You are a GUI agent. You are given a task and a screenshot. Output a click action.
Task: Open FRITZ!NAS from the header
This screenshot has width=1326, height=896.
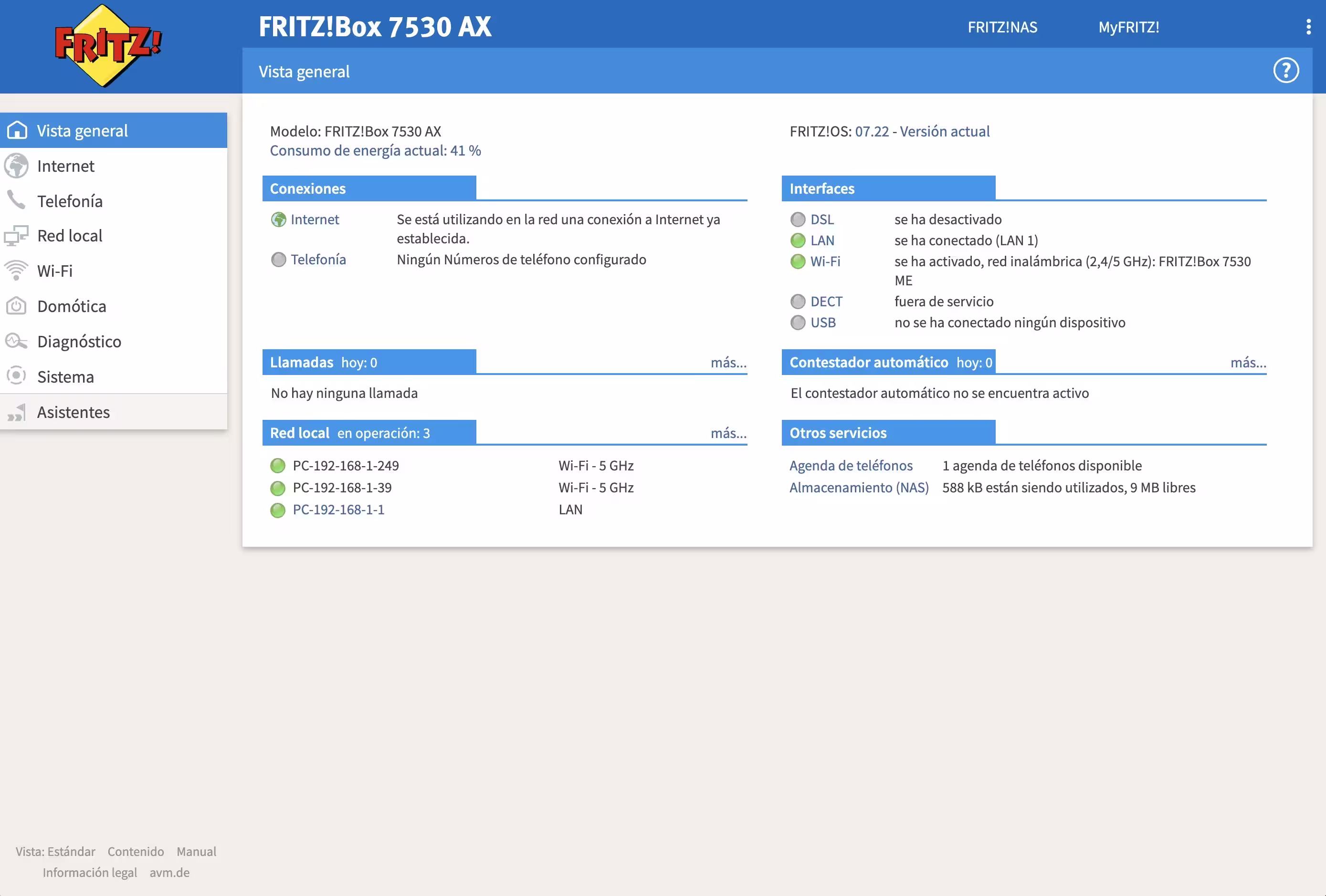(x=1002, y=27)
